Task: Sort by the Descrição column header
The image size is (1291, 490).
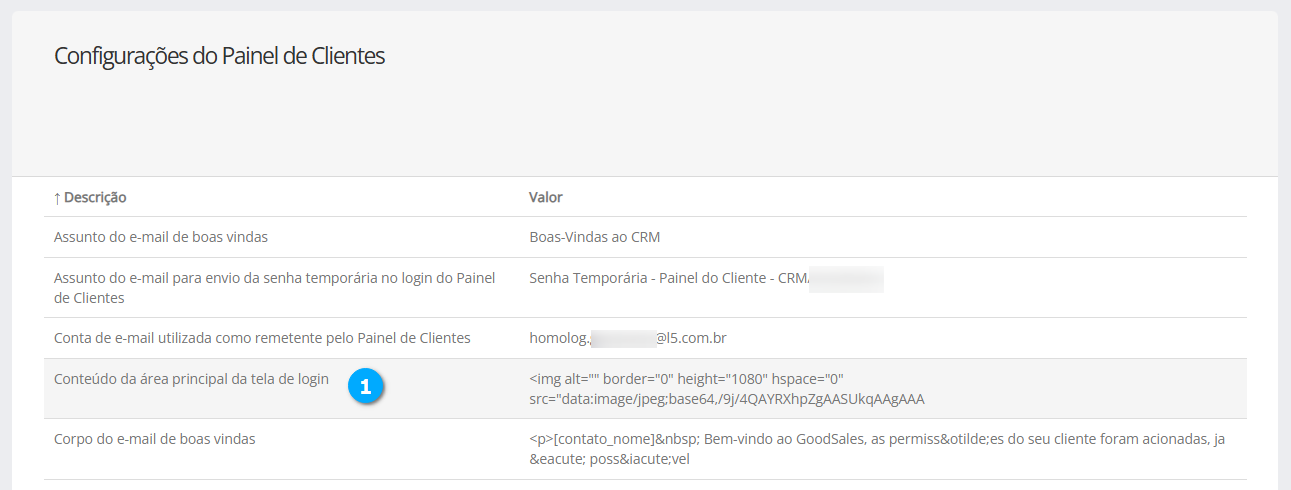Action: (95, 198)
